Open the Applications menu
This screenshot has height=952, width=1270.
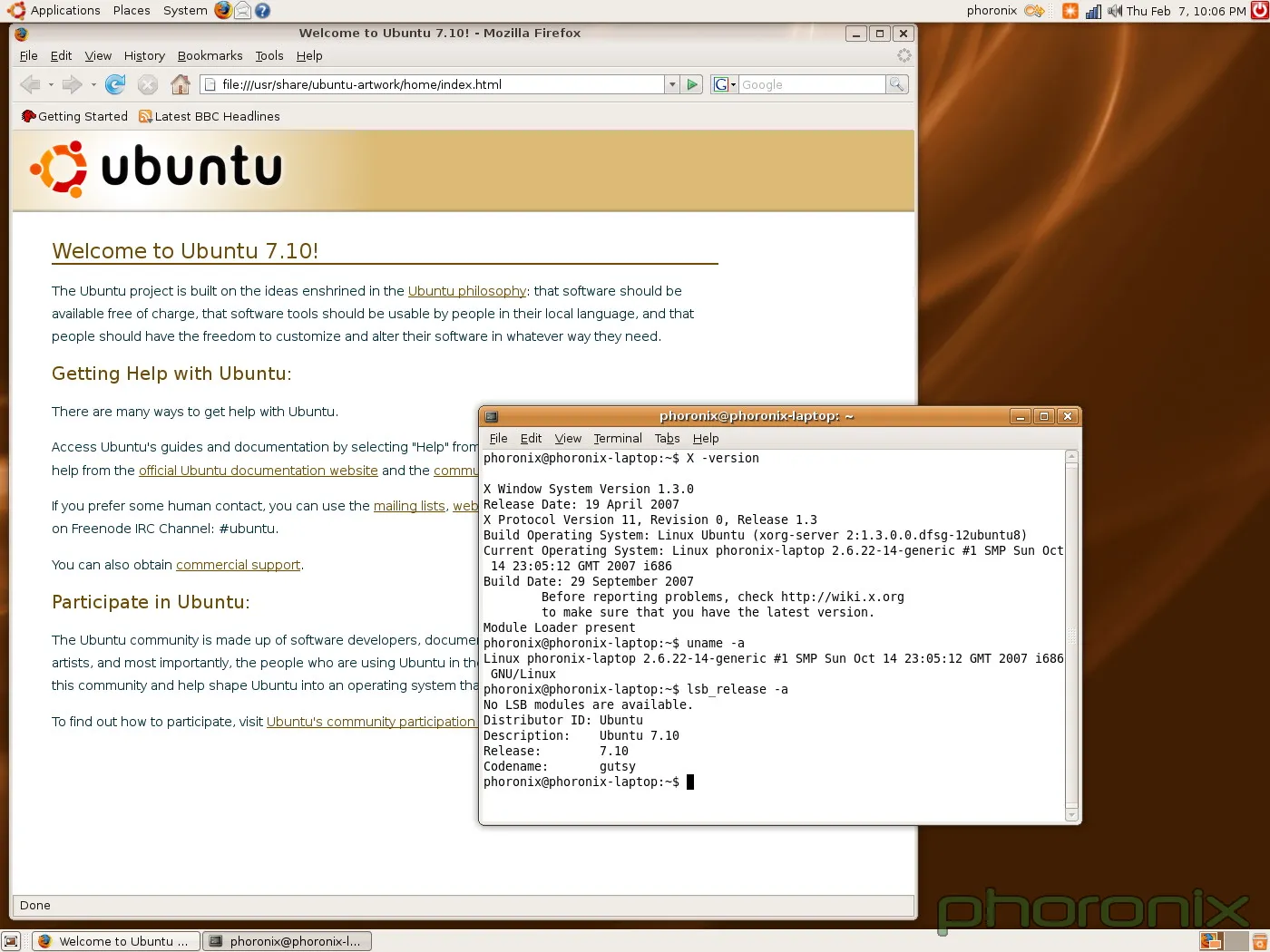65,11
